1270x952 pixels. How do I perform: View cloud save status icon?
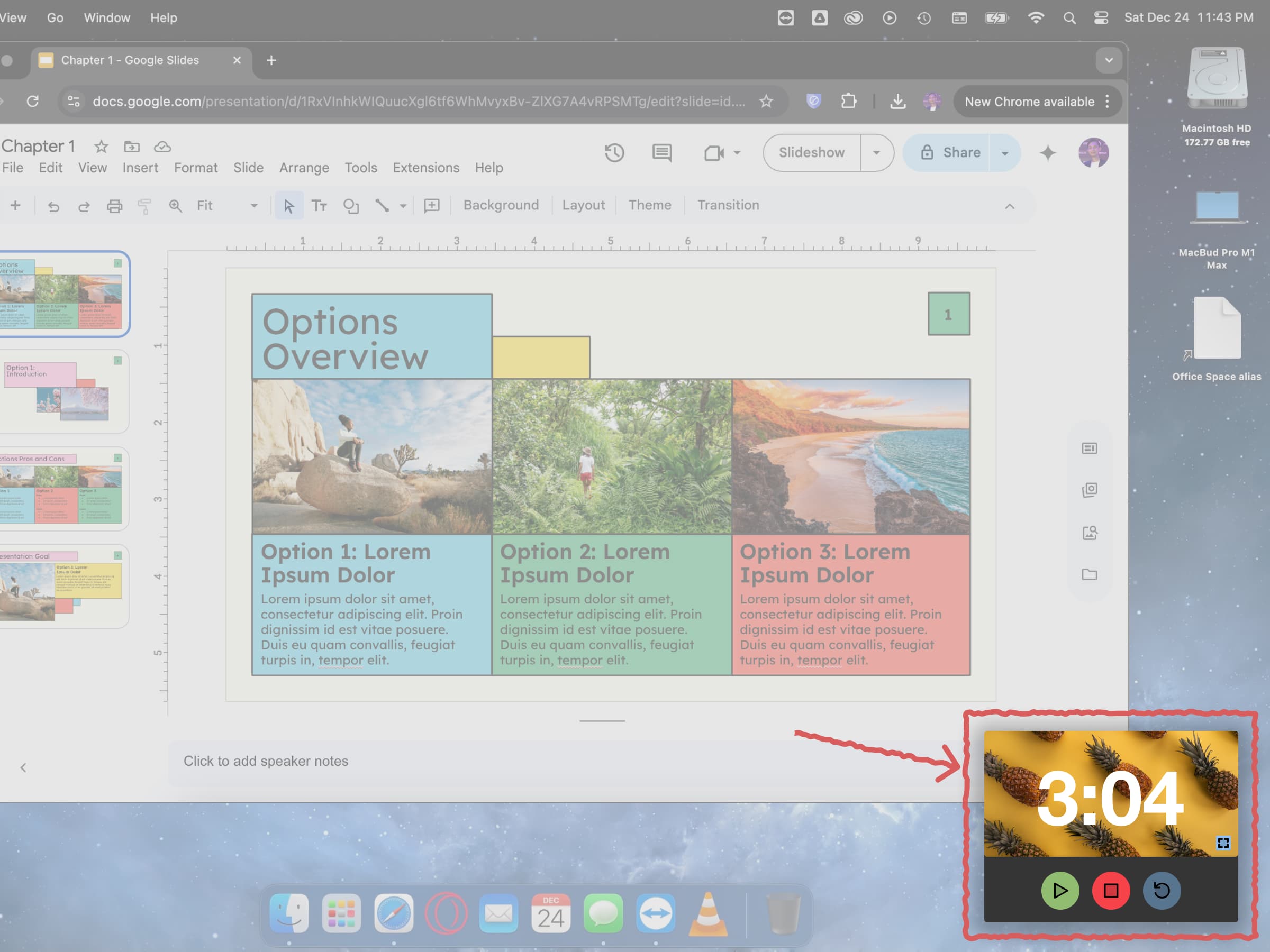click(162, 147)
